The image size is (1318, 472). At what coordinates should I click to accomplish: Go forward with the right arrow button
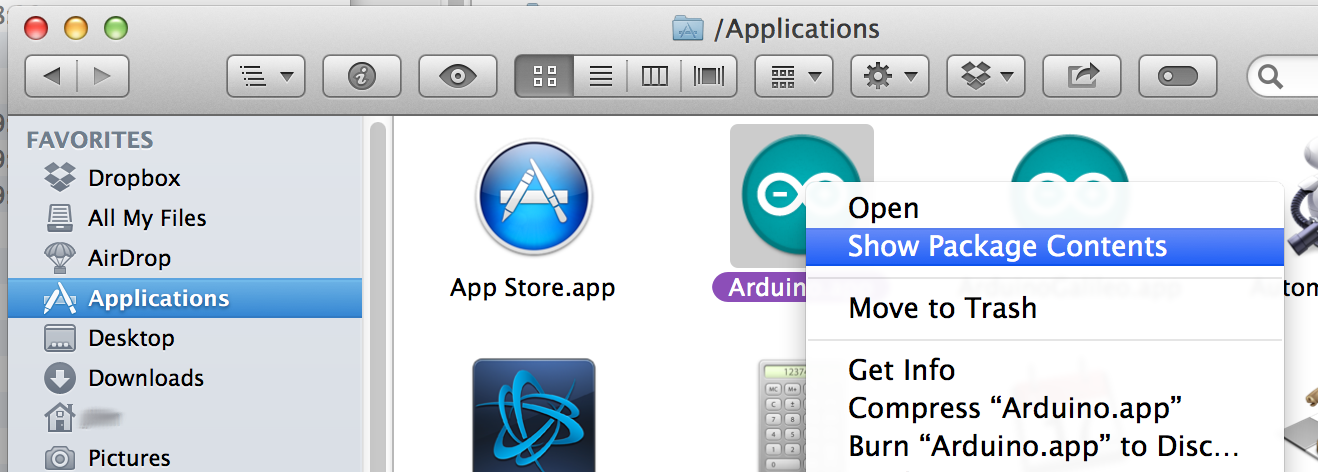[103, 75]
